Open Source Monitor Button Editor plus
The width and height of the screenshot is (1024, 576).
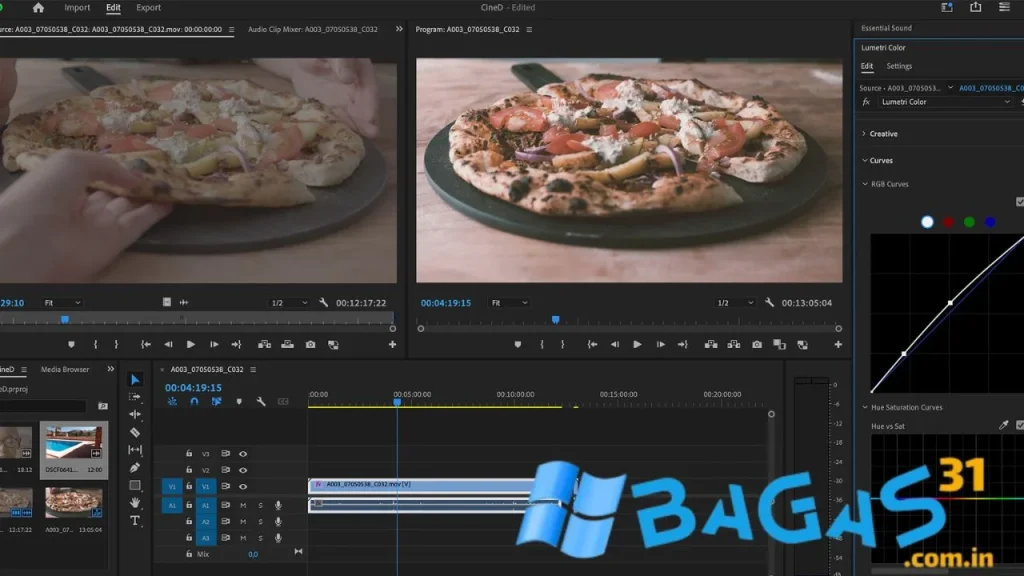tap(392, 345)
